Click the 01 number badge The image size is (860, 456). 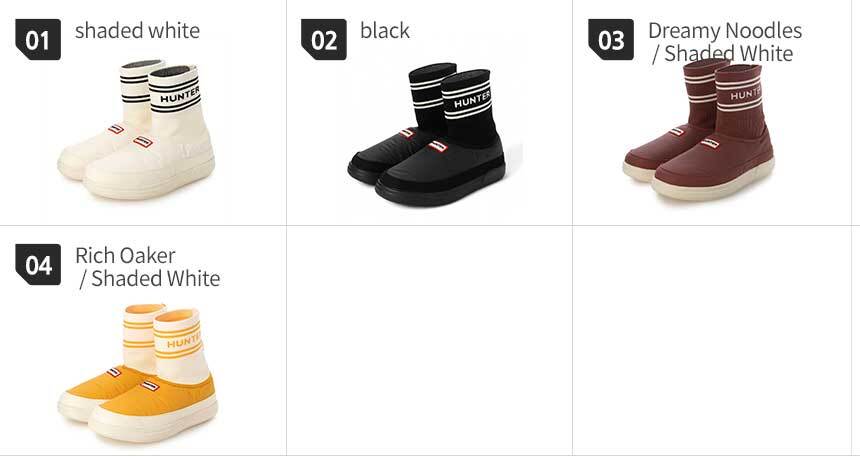[x=38, y=40]
